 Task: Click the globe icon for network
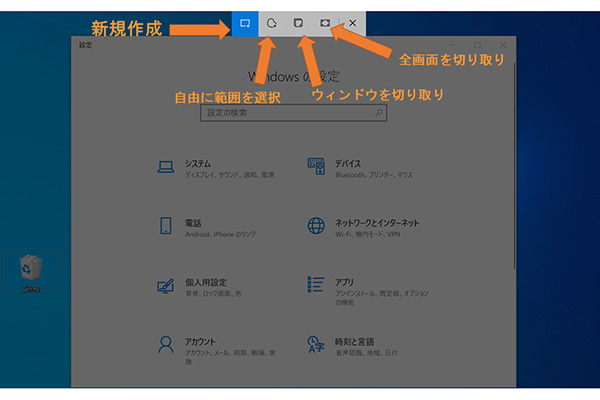coord(316,225)
